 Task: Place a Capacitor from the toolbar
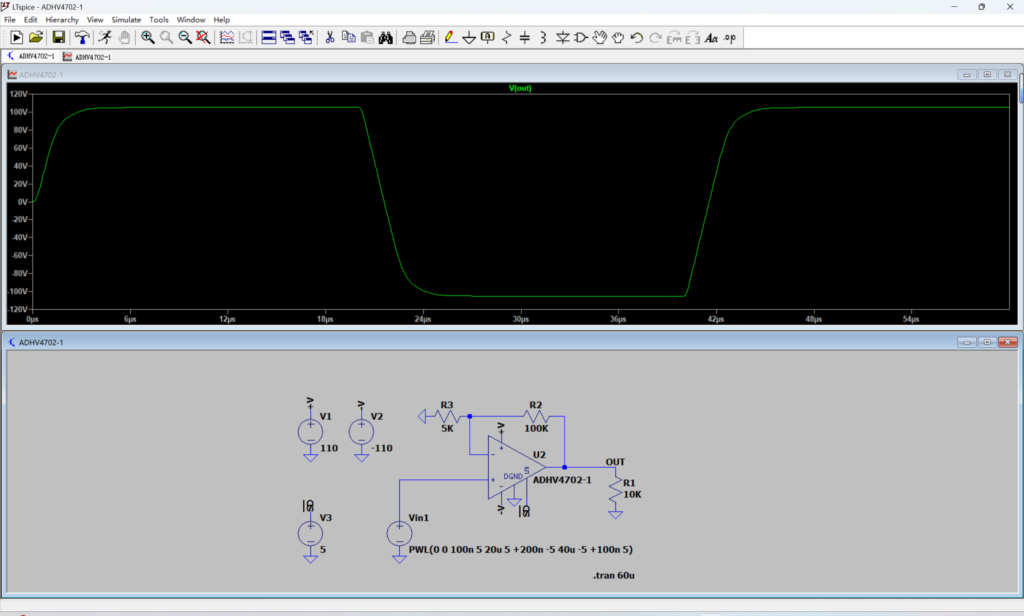(x=524, y=38)
